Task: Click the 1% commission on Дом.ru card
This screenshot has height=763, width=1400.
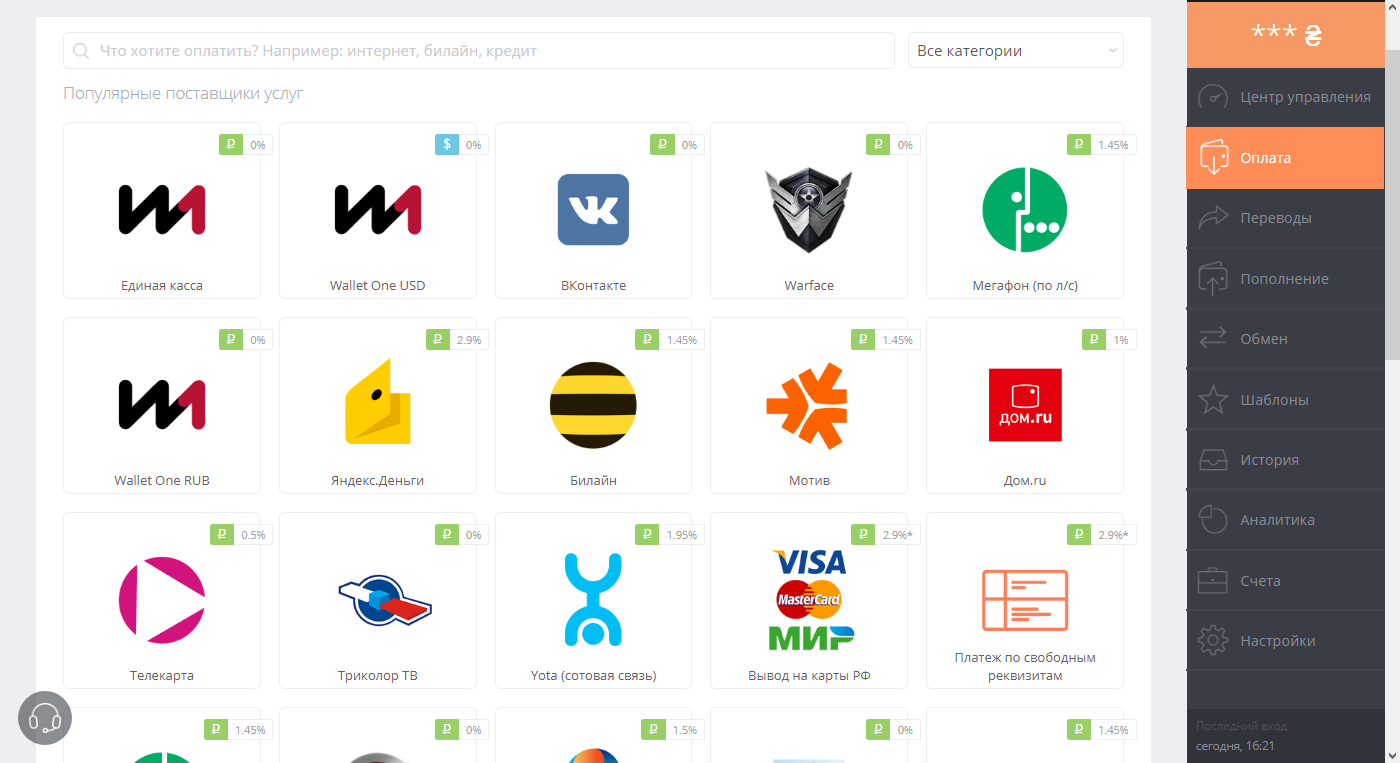Action: click(1121, 340)
